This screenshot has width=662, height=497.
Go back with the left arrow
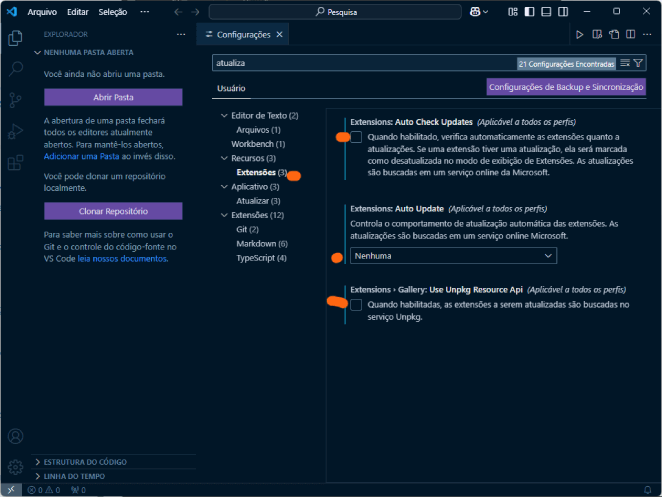click(x=178, y=12)
